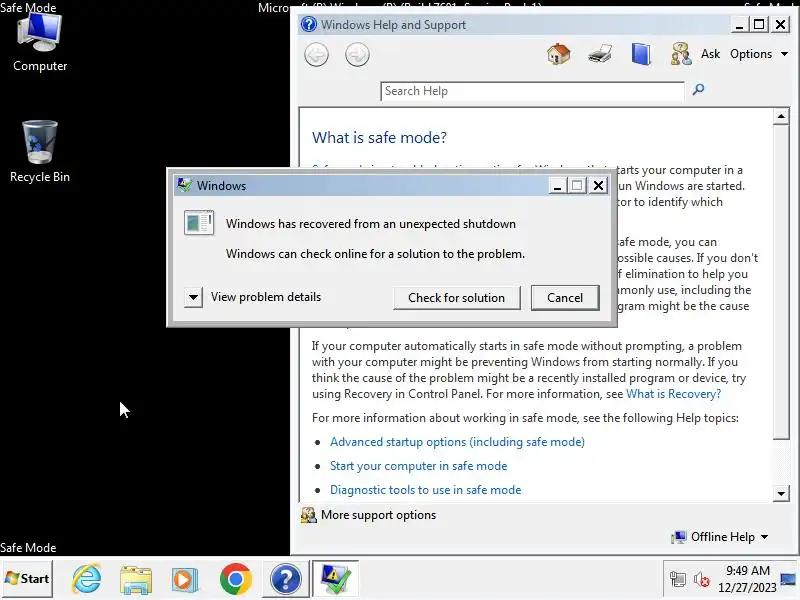Open the Start menu
Screen dimensions: 800x600
[x=27, y=579]
